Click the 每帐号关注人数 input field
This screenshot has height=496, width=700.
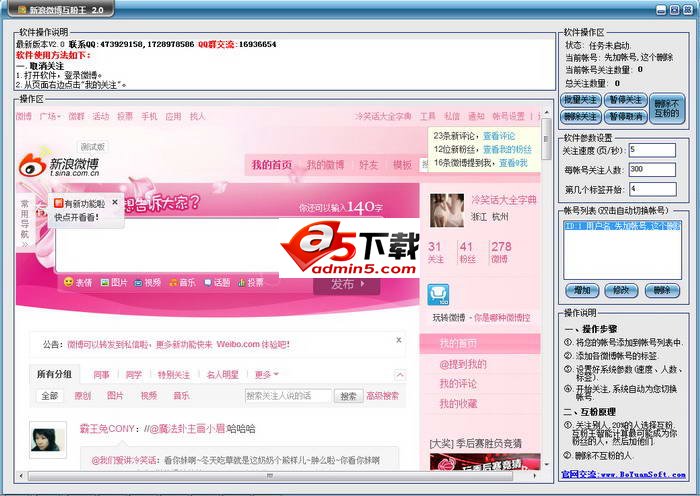click(x=652, y=169)
